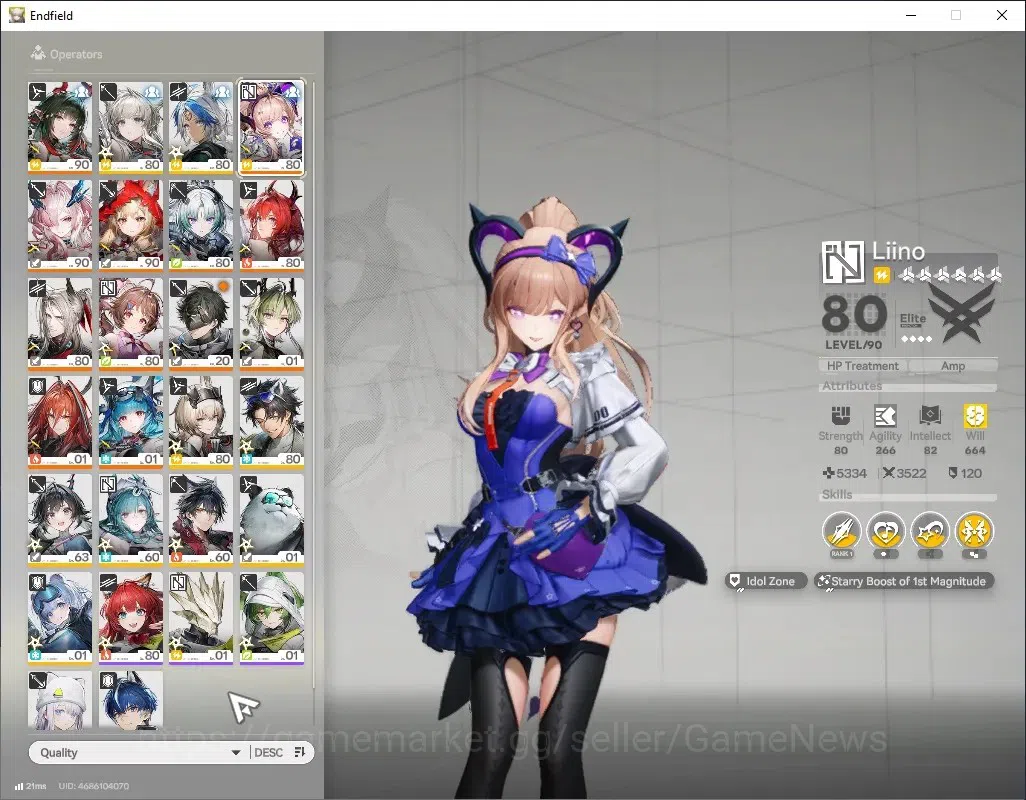This screenshot has height=800, width=1026.
Task: Select the brown-haired operator with pink outfit
Action: 131,323
